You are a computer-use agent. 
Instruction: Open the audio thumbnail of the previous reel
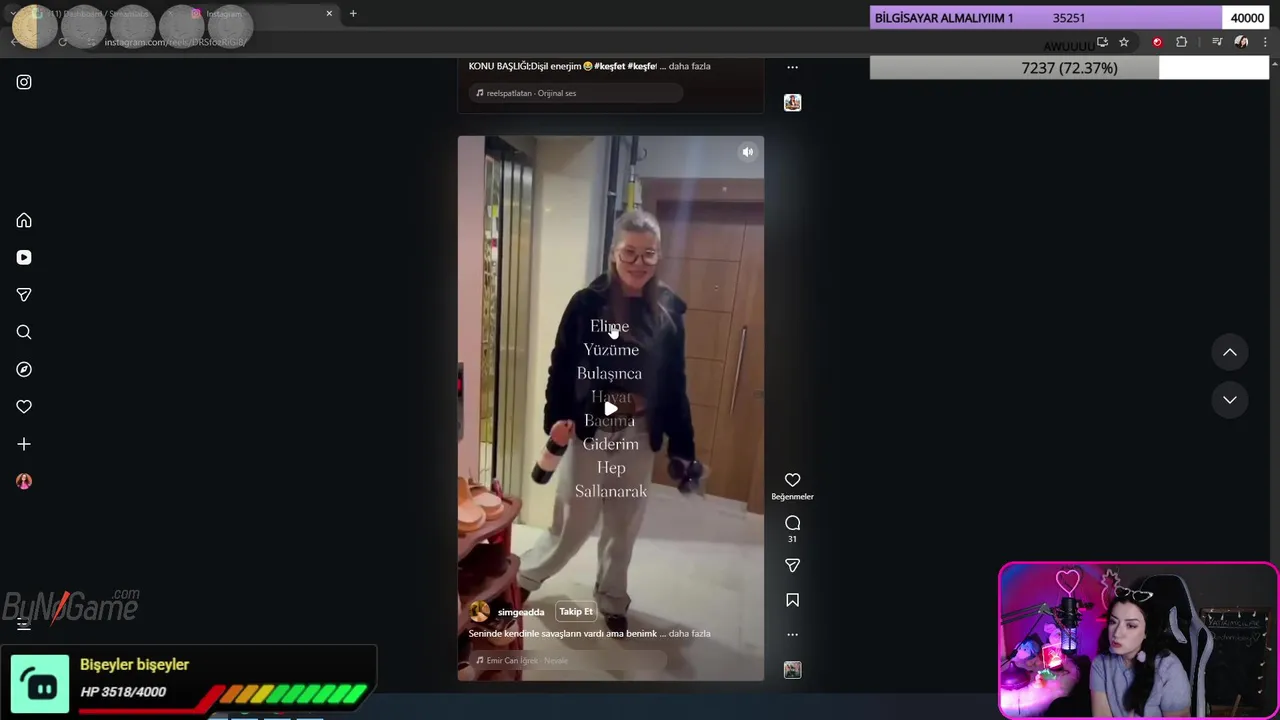click(792, 102)
